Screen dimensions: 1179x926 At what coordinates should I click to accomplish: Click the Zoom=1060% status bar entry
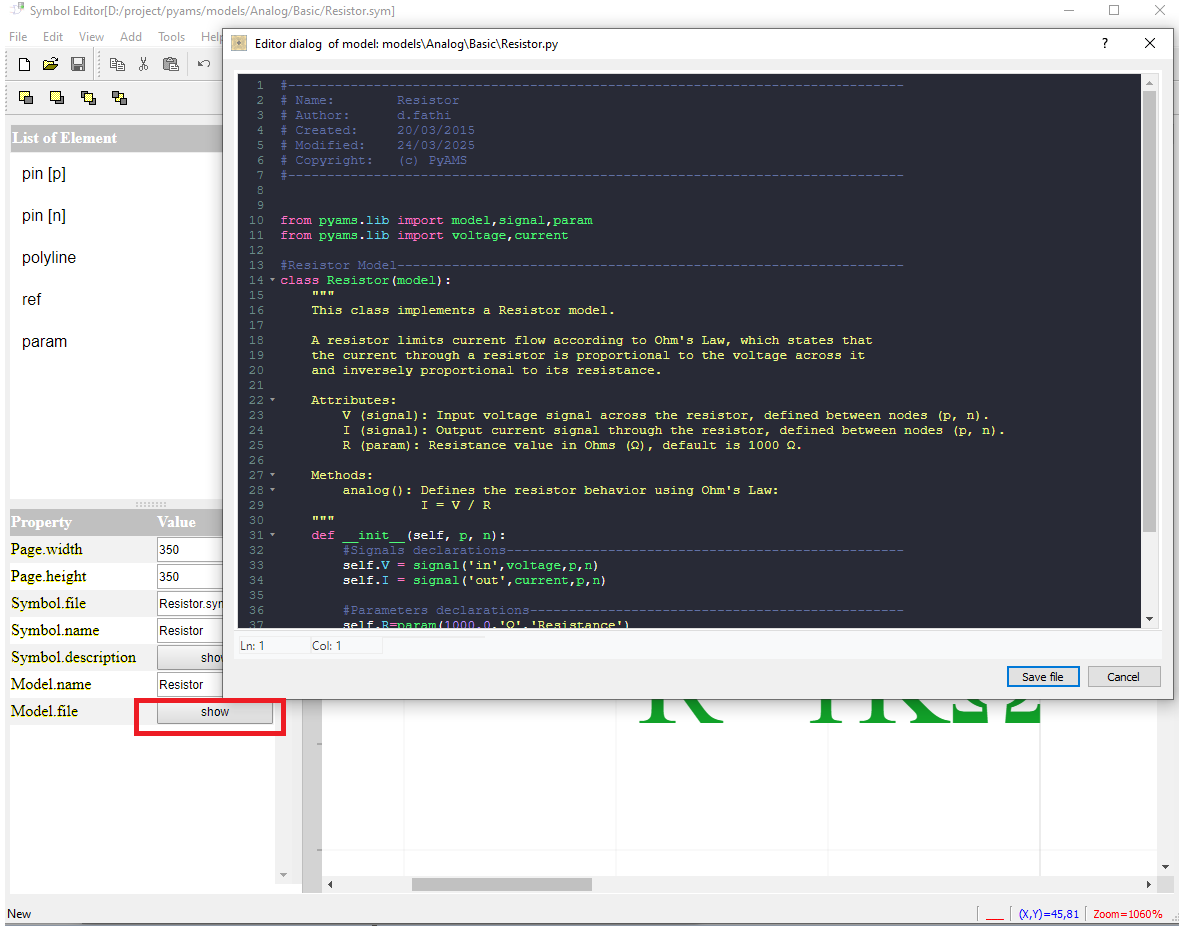(1128, 914)
